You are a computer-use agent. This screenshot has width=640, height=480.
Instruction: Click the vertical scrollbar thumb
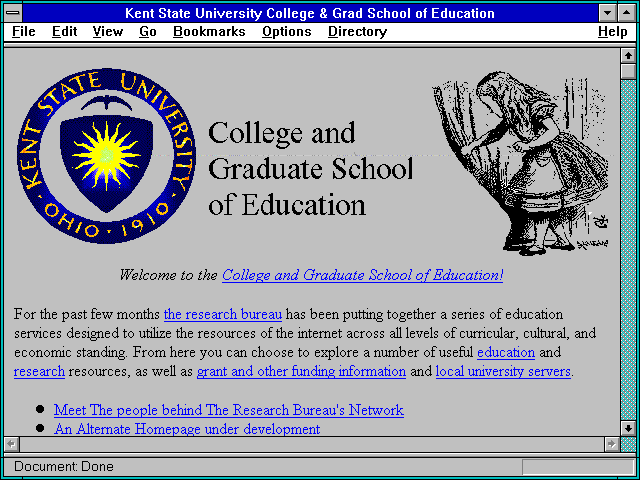(628, 71)
